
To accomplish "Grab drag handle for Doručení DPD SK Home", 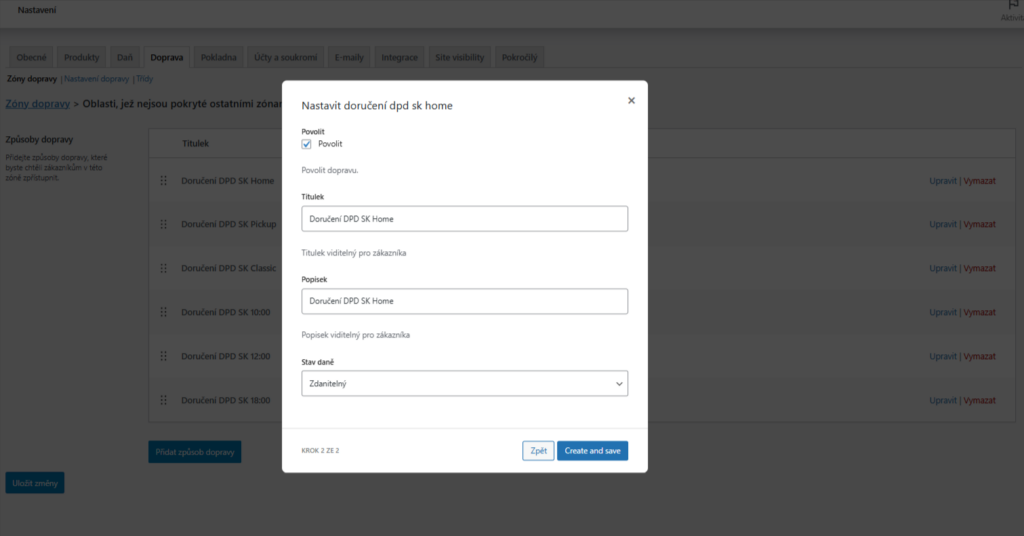I will (163, 181).
